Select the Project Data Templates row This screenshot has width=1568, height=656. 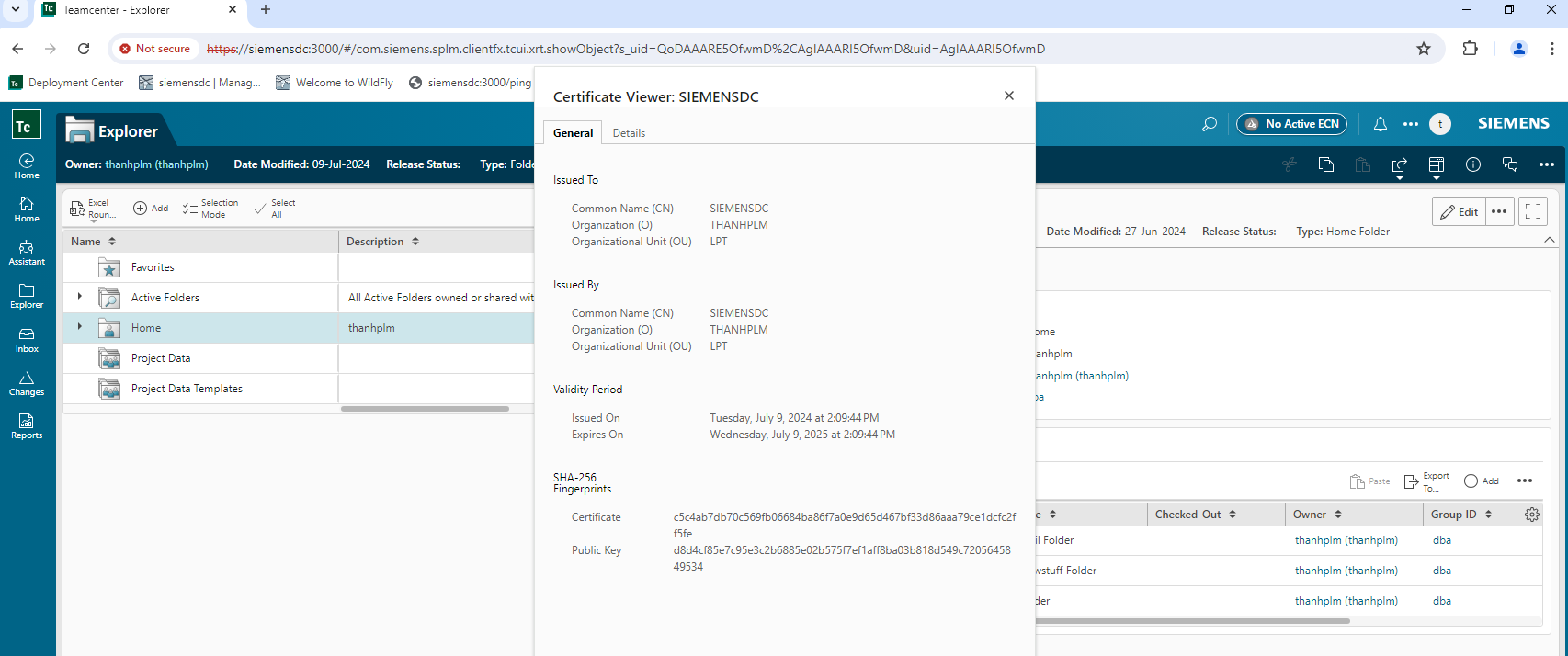pyautogui.click(x=298, y=389)
